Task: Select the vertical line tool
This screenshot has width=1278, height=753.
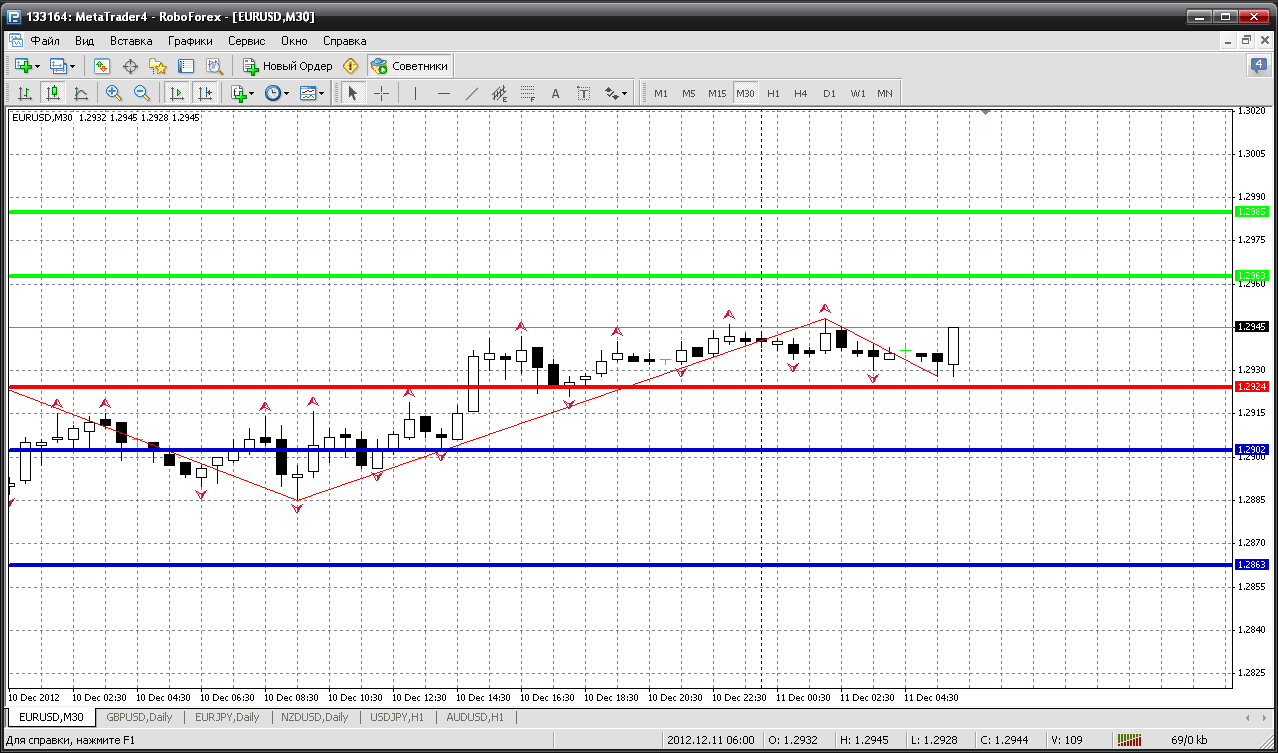Action: click(415, 93)
